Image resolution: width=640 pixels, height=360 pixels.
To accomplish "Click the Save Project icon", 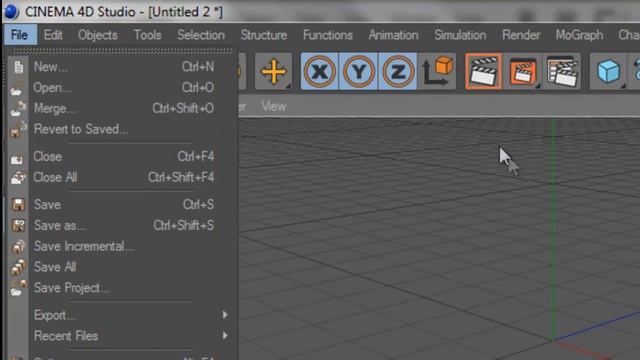I will click(18, 288).
